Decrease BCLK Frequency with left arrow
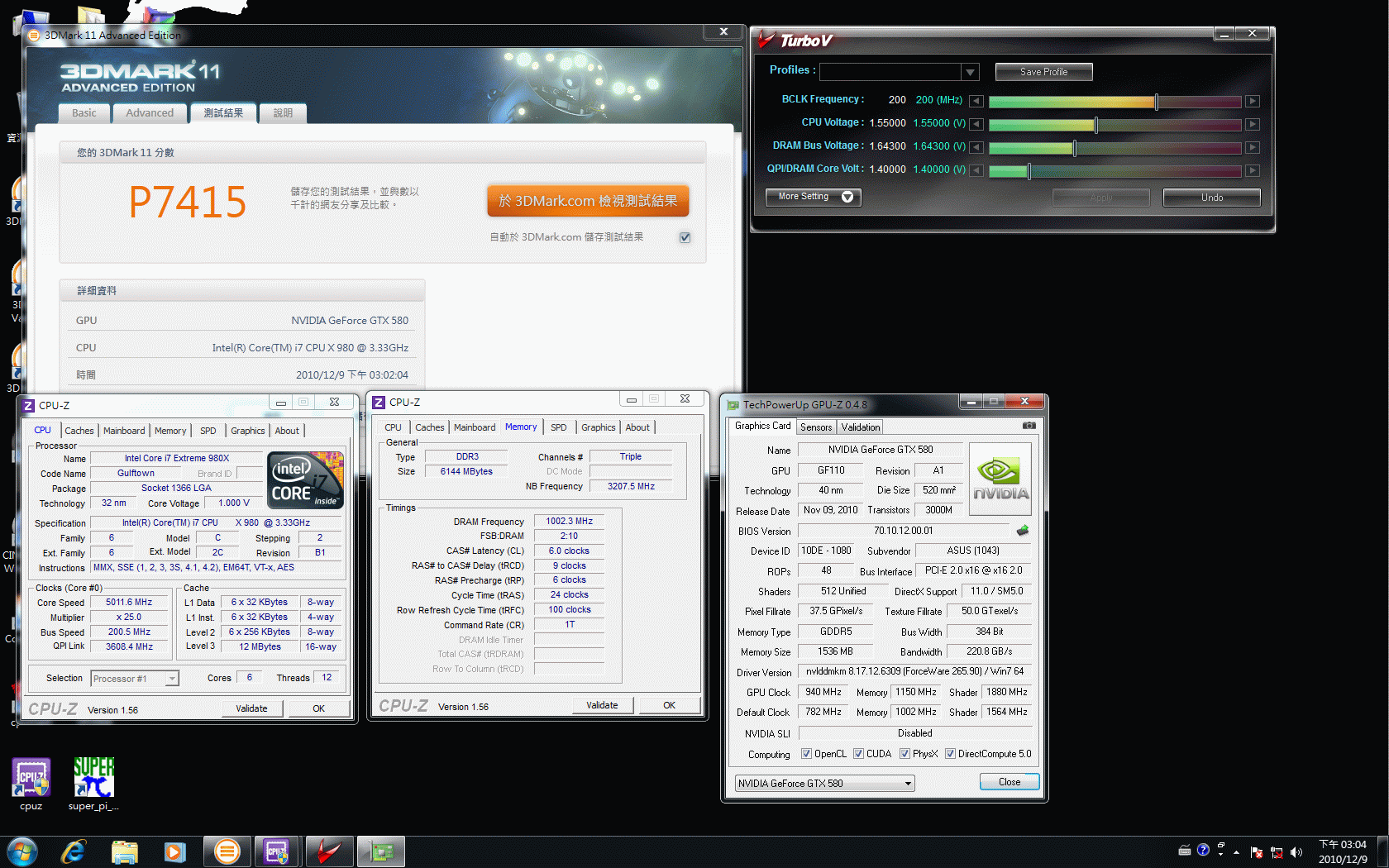This screenshot has height=868, width=1389. point(976,101)
